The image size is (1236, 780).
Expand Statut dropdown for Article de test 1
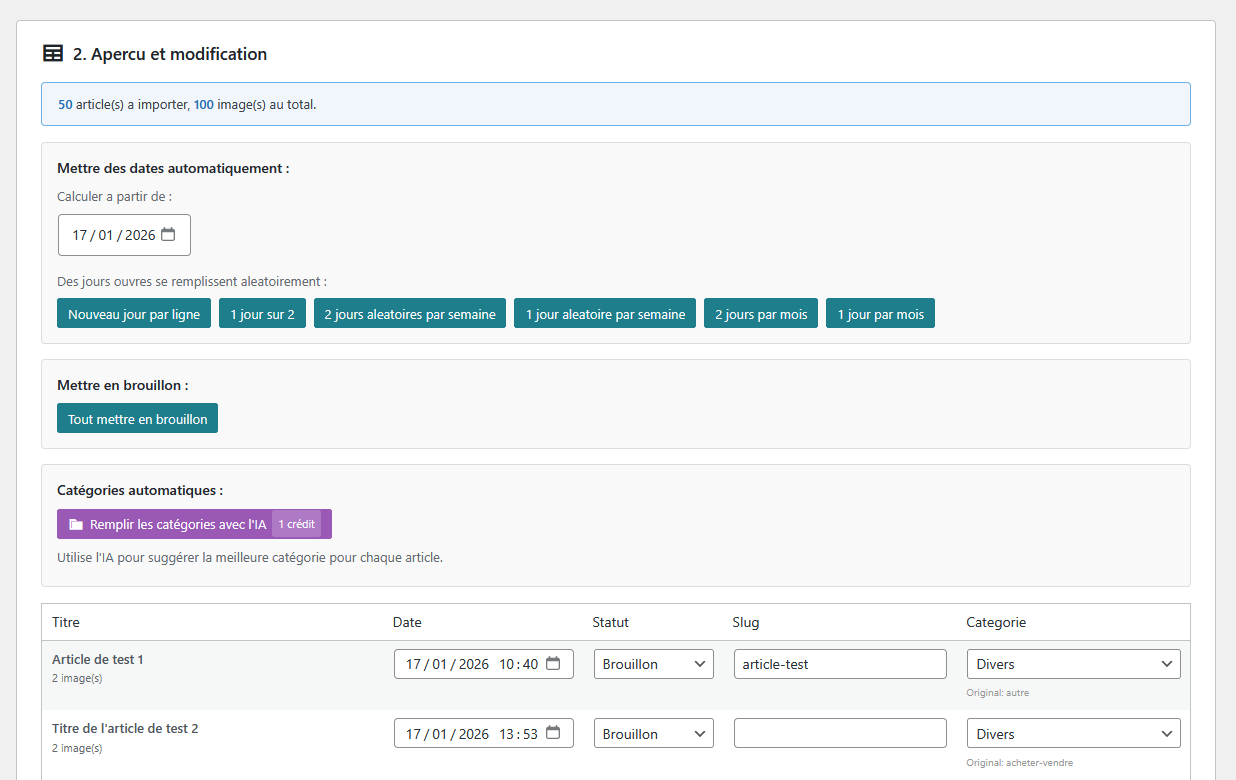coord(653,664)
